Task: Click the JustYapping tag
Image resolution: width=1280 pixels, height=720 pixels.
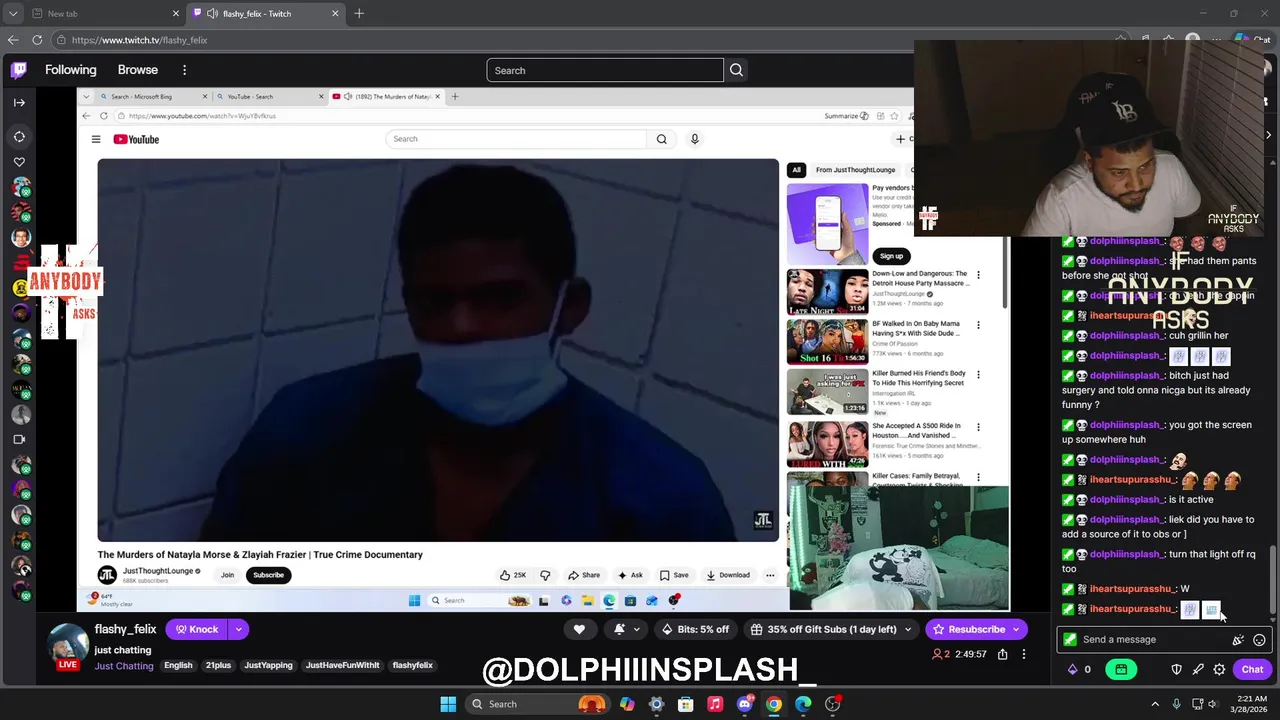Action: point(268,666)
